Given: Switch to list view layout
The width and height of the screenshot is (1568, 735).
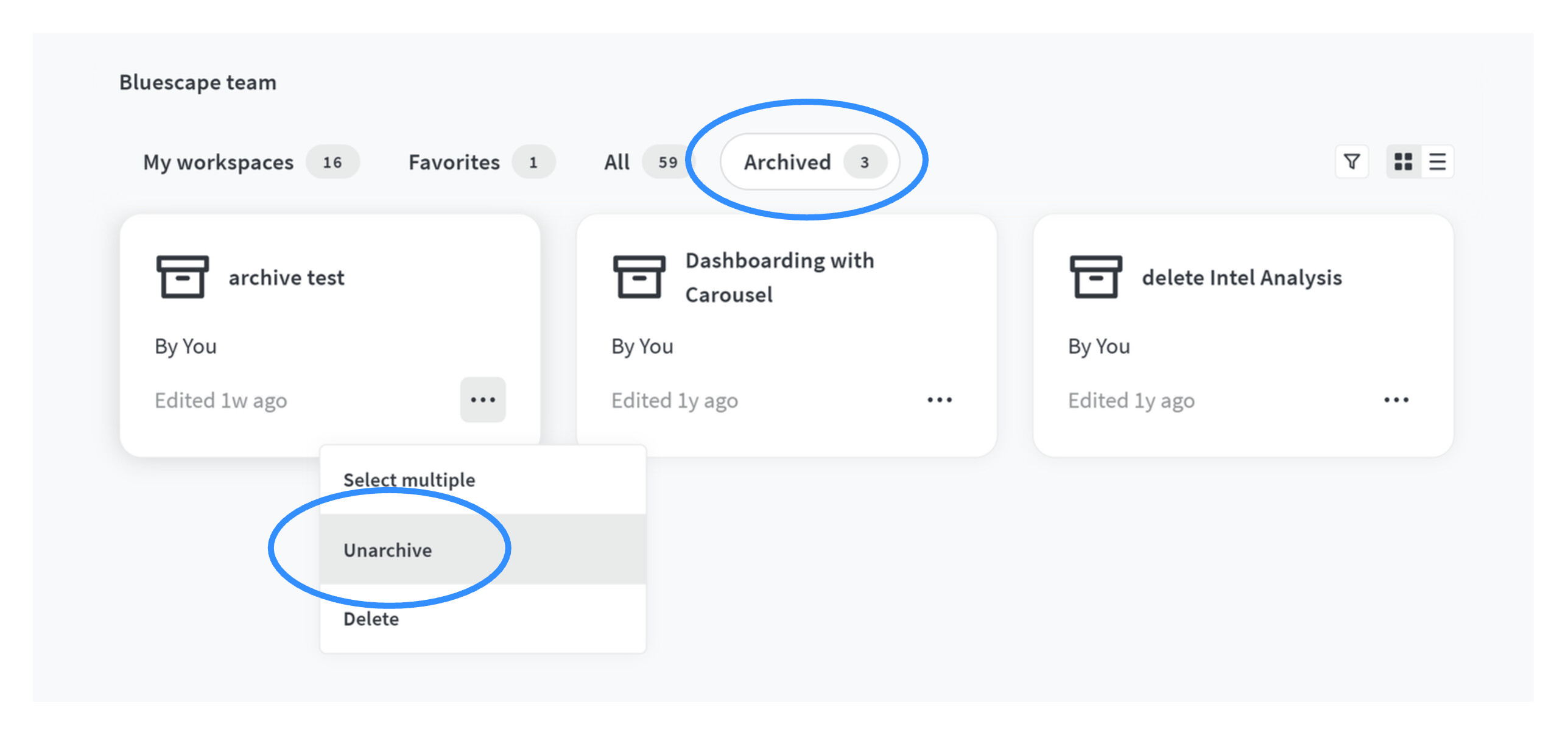Looking at the screenshot, I should pyautogui.click(x=1437, y=162).
